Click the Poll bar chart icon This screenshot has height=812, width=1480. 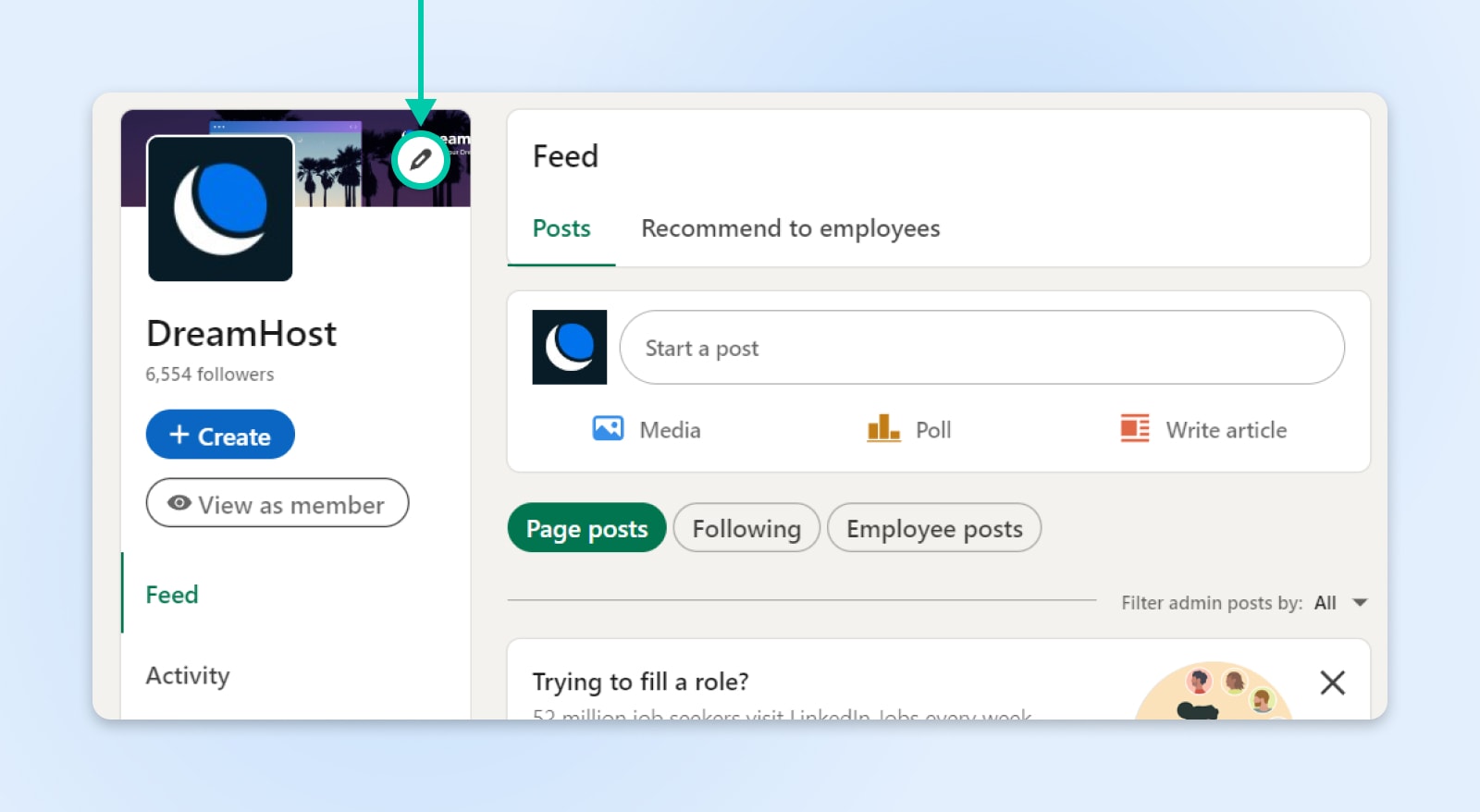pos(883,429)
